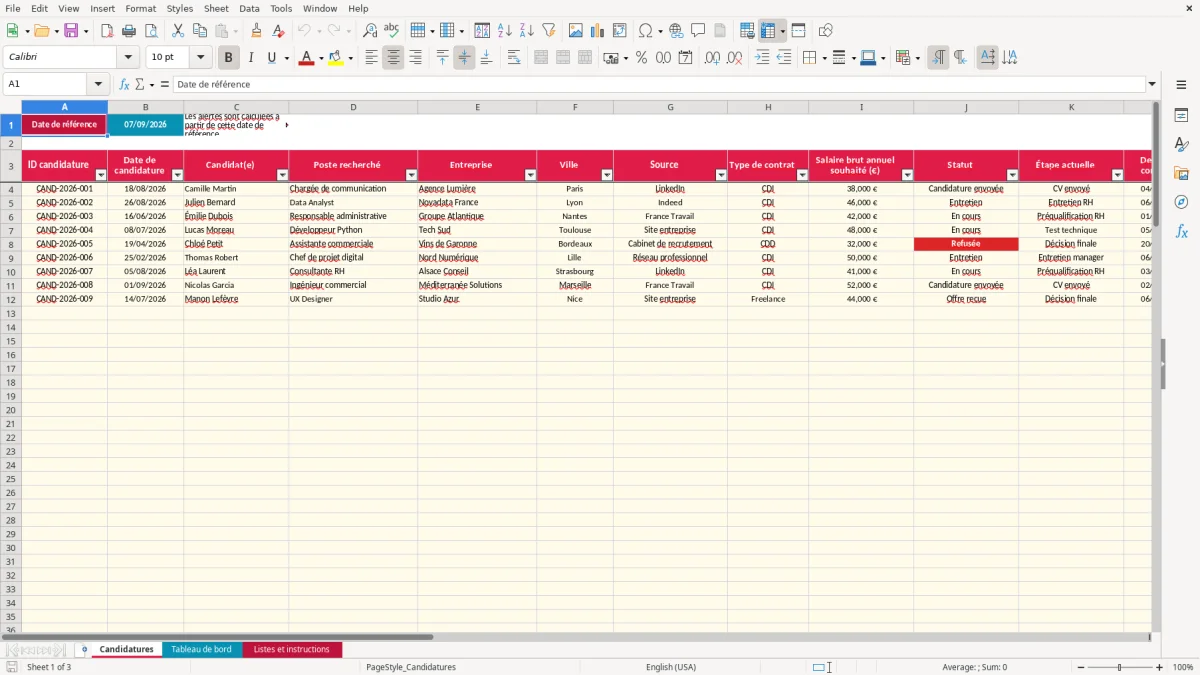This screenshot has height=675, width=1200.
Task: Select the red Refusée status cell
Action: 966,244
